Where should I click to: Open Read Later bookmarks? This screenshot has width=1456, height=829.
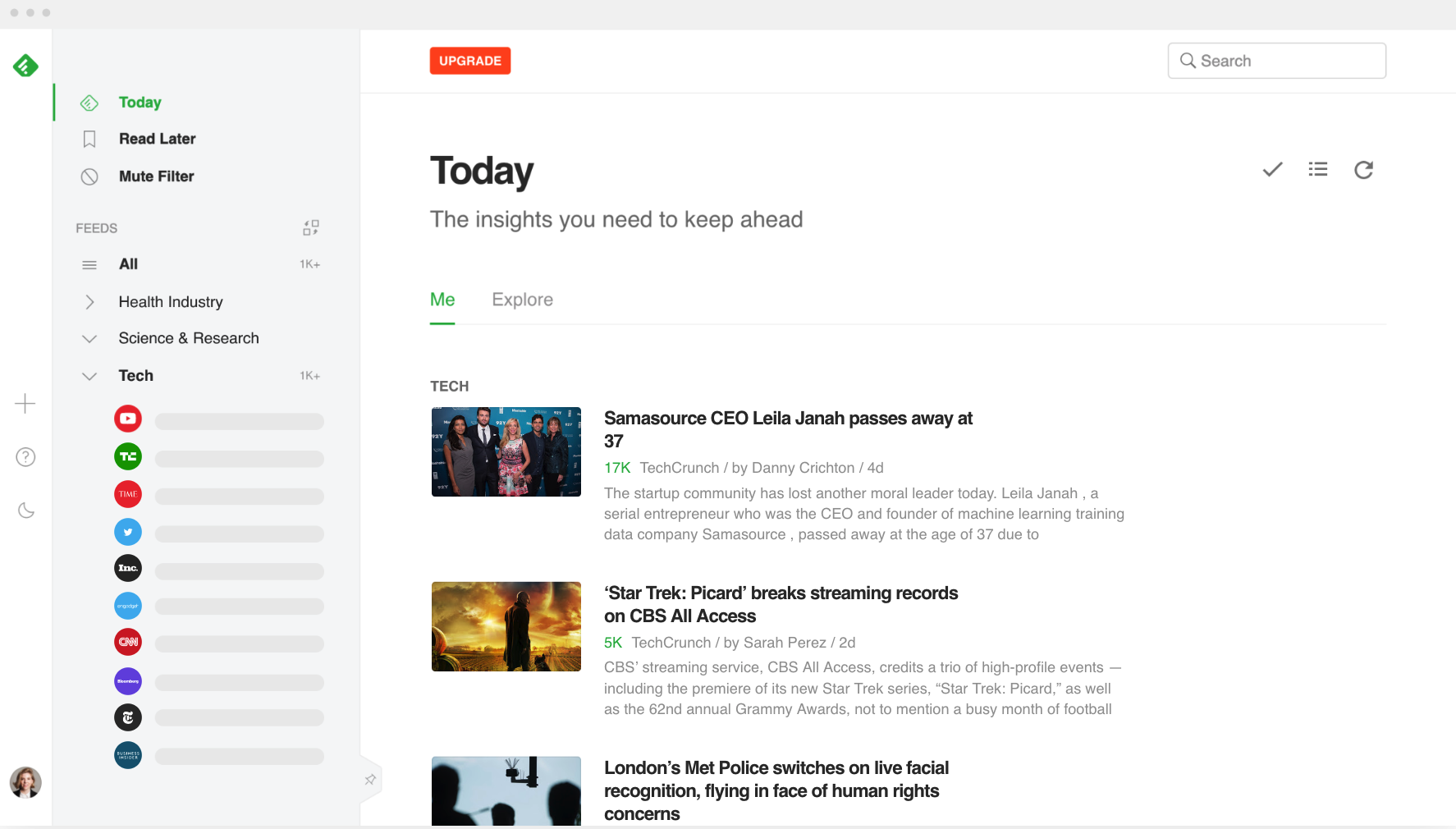pos(206,139)
